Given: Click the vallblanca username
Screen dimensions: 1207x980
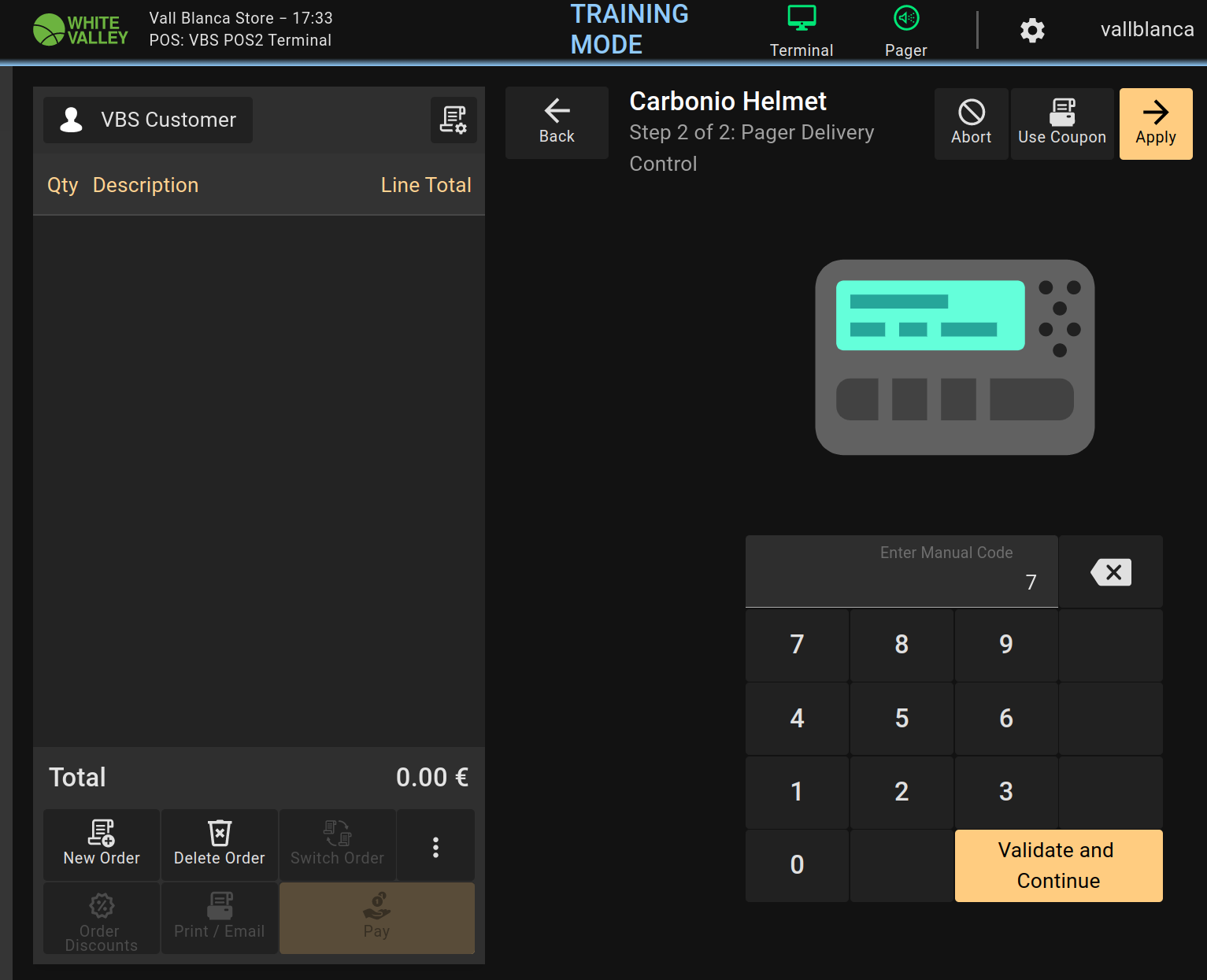Looking at the screenshot, I should tap(1147, 30).
